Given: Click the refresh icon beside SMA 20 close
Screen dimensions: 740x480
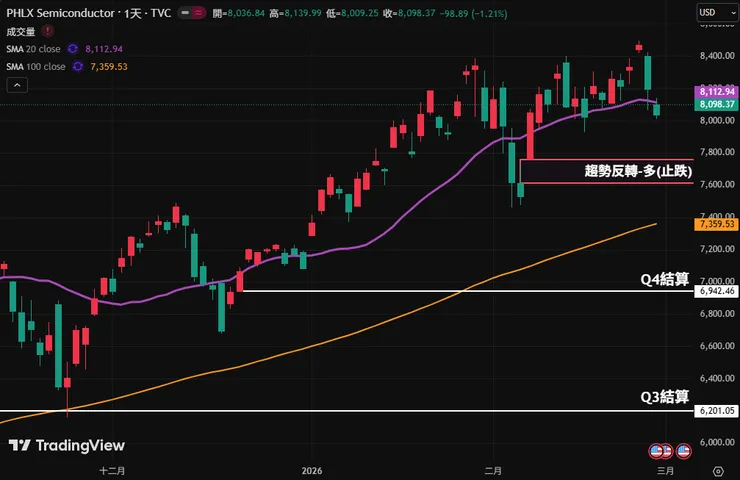Looking at the screenshot, I should (73, 49).
